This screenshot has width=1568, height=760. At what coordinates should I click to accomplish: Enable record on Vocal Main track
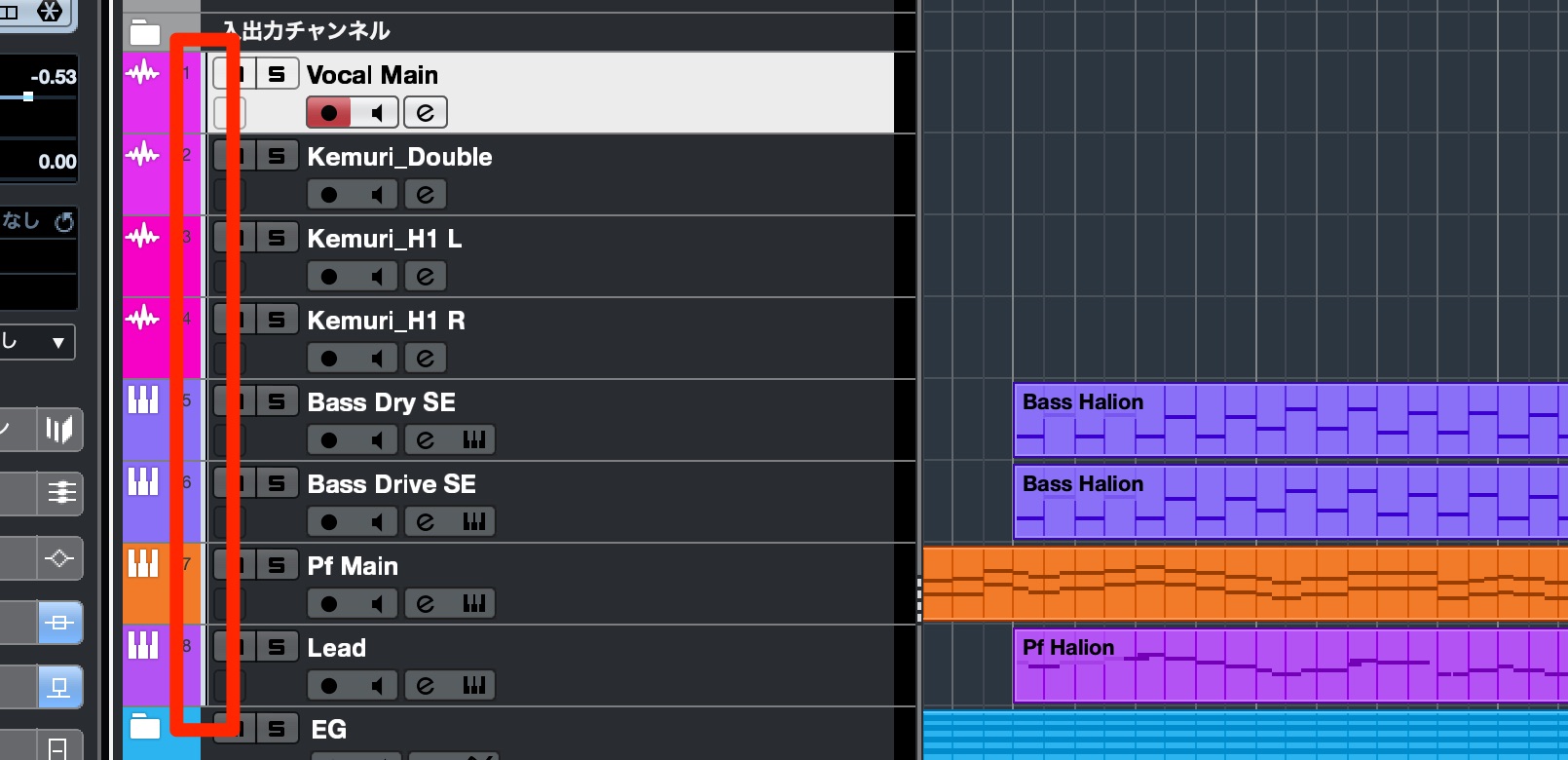click(x=329, y=113)
